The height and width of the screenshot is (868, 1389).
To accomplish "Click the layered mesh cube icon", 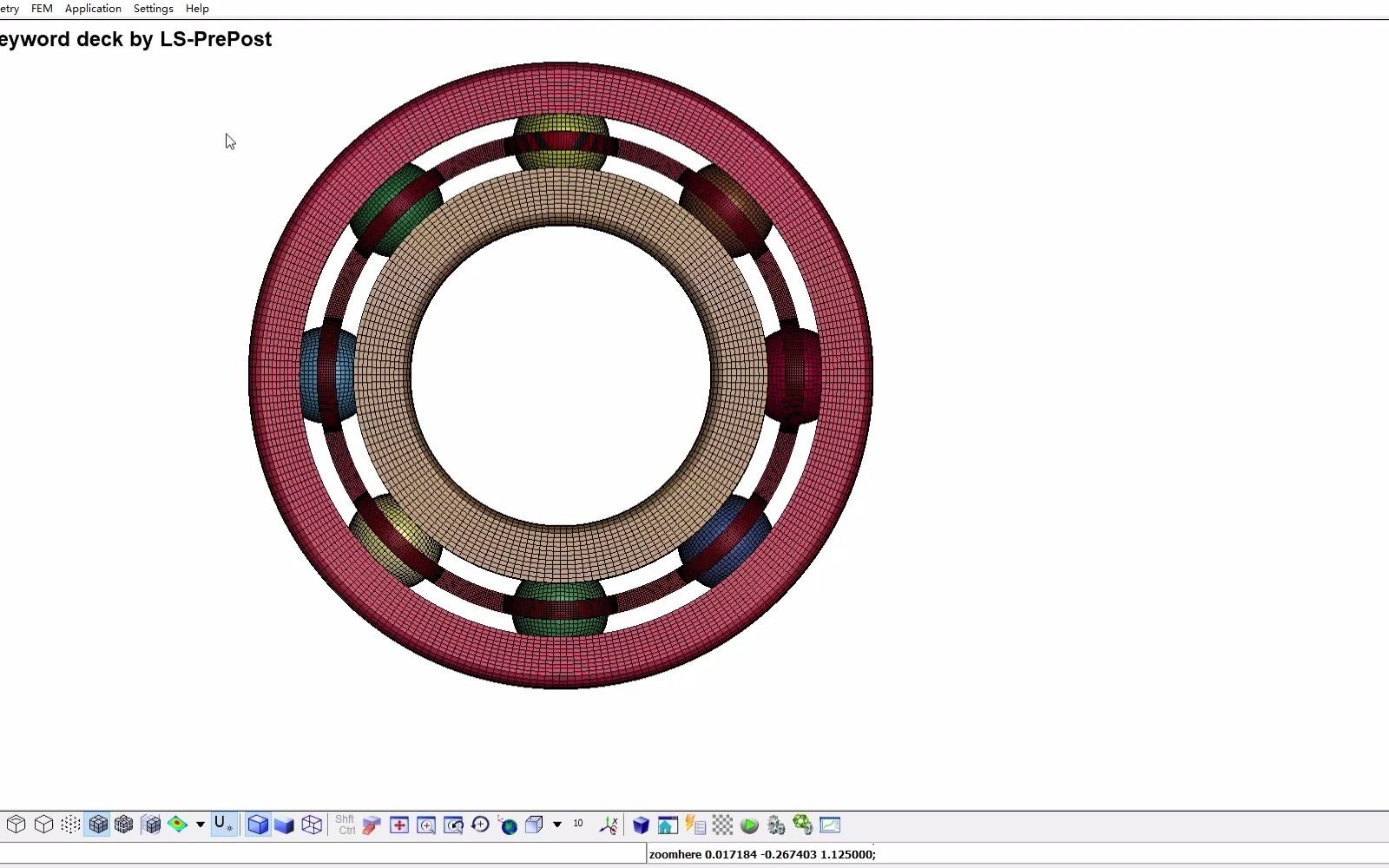I will pyautogui.click(x=151, y=825).
